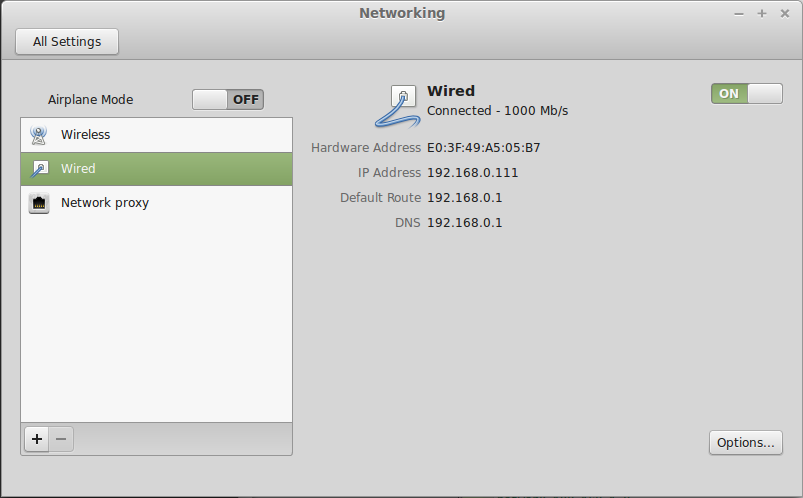Click the Networking title bar text
803x498 pixels.
[402, 13]
